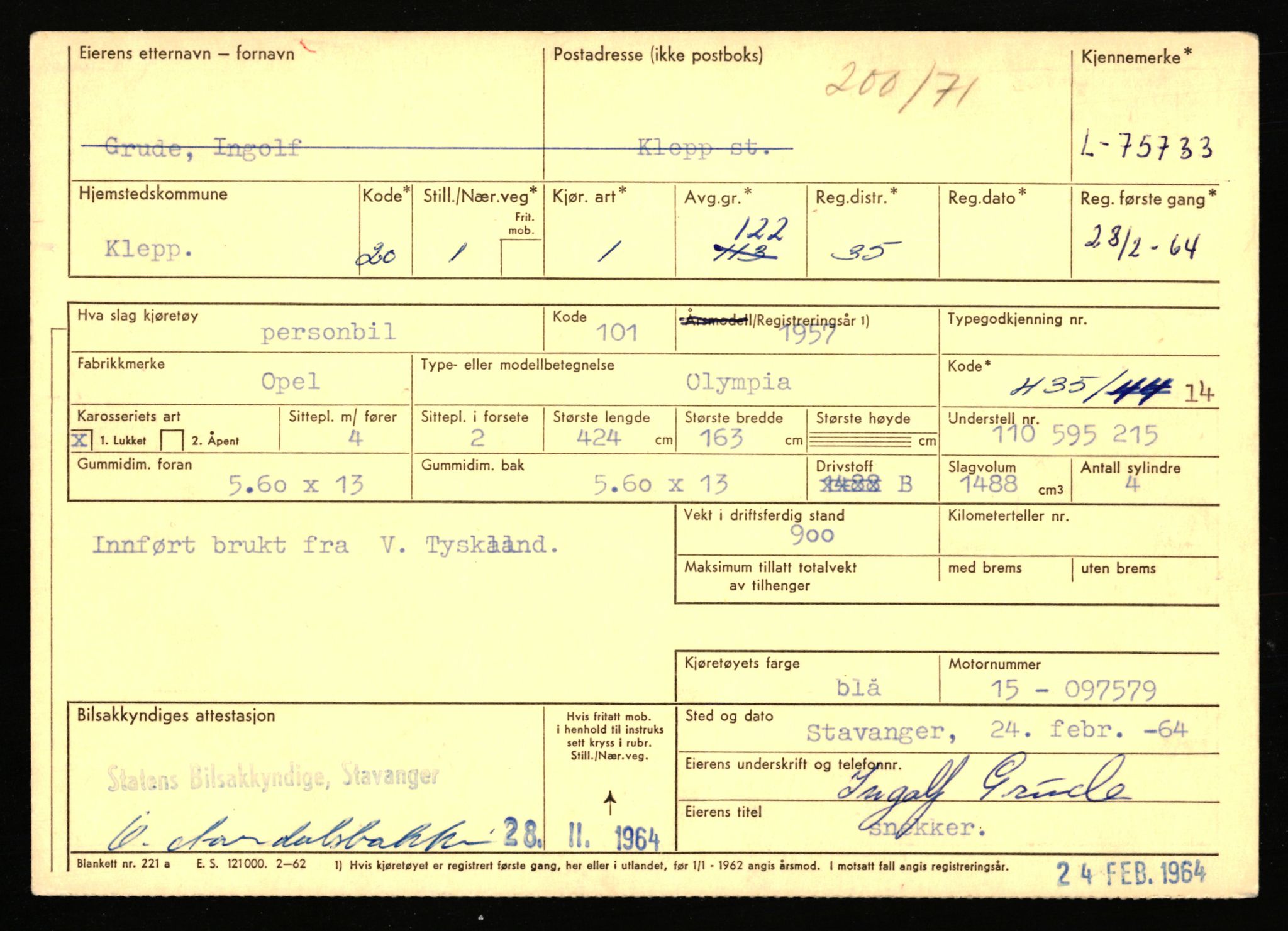Click the kerb weight value '900'

(812, 535)
